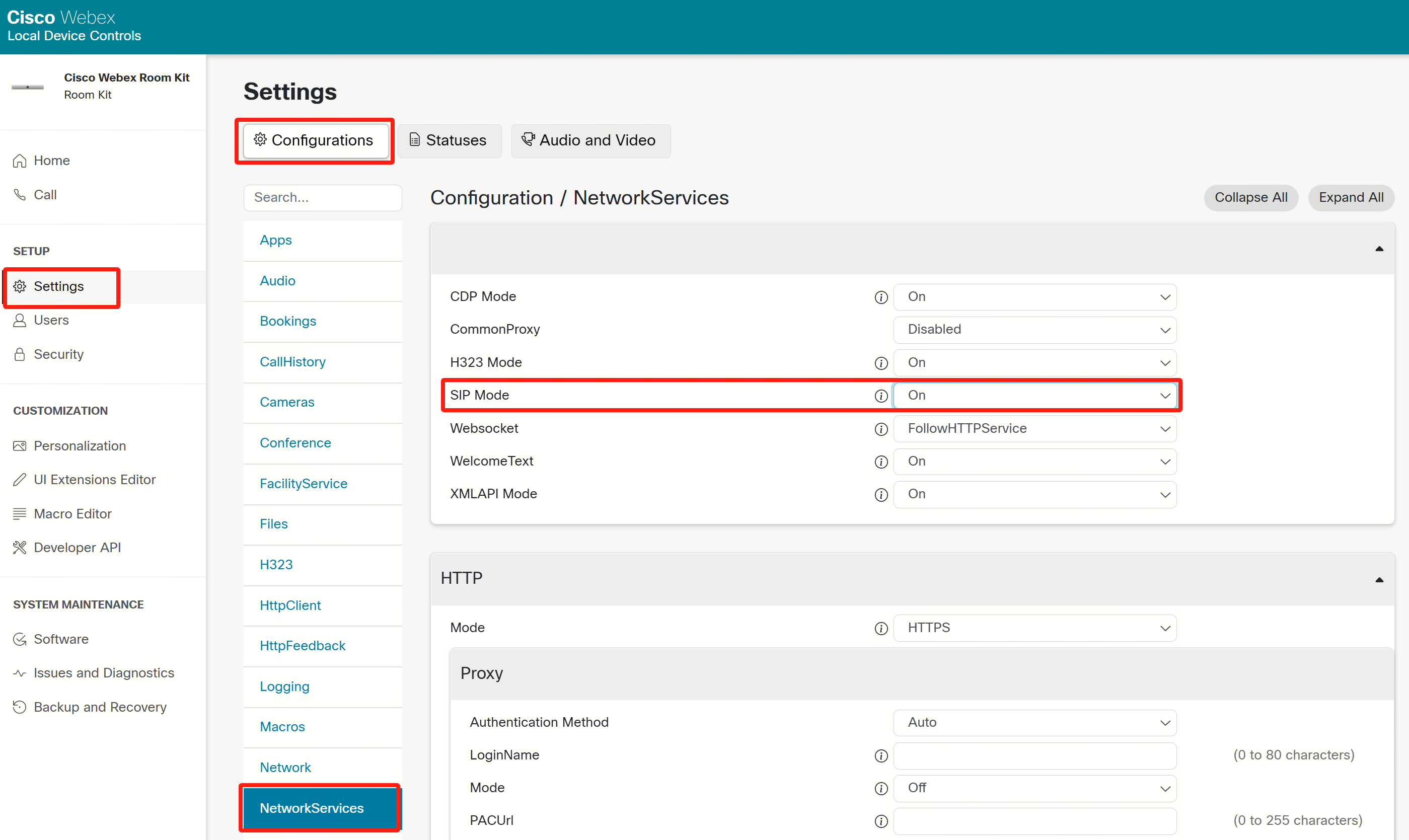Click the Macro Editor lines icon
Screen dimensions: 1409x840
[20, 514]
